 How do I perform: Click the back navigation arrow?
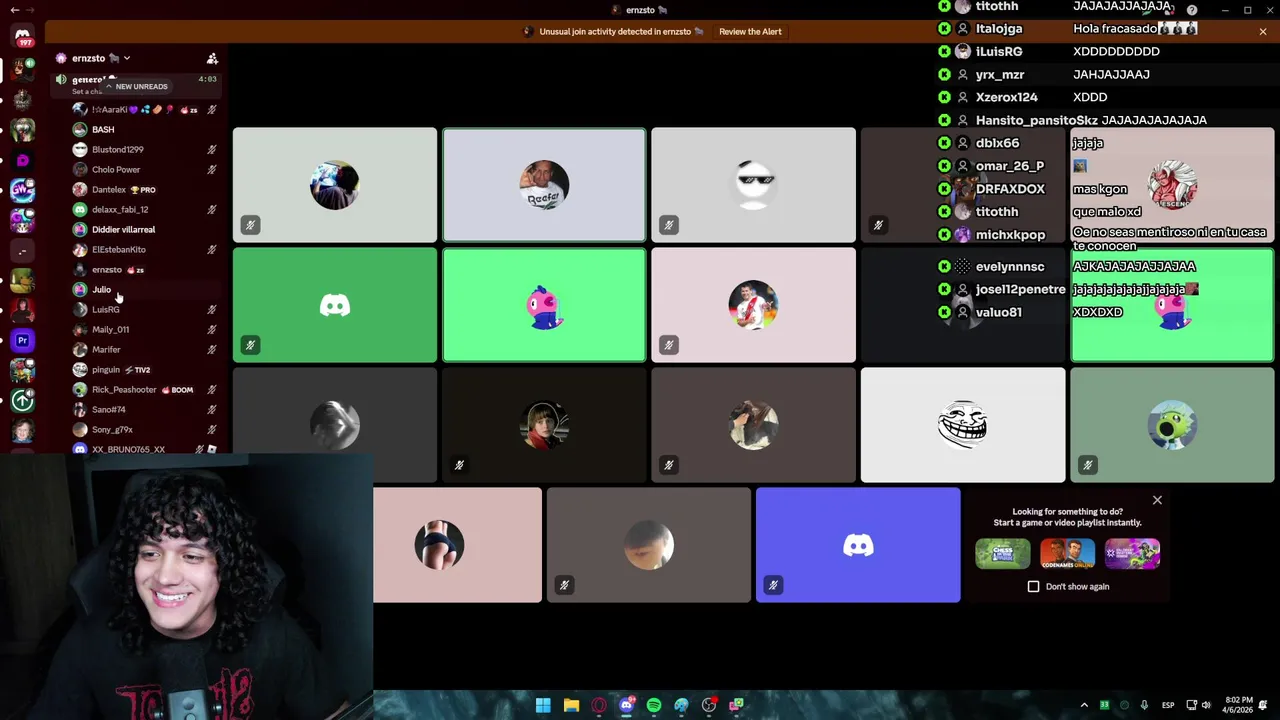click(14, 10)
